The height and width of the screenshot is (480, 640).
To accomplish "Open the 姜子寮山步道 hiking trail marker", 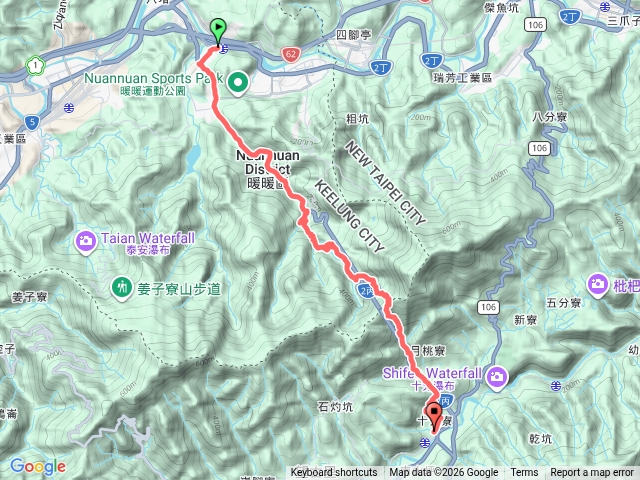I will [121, 289].
